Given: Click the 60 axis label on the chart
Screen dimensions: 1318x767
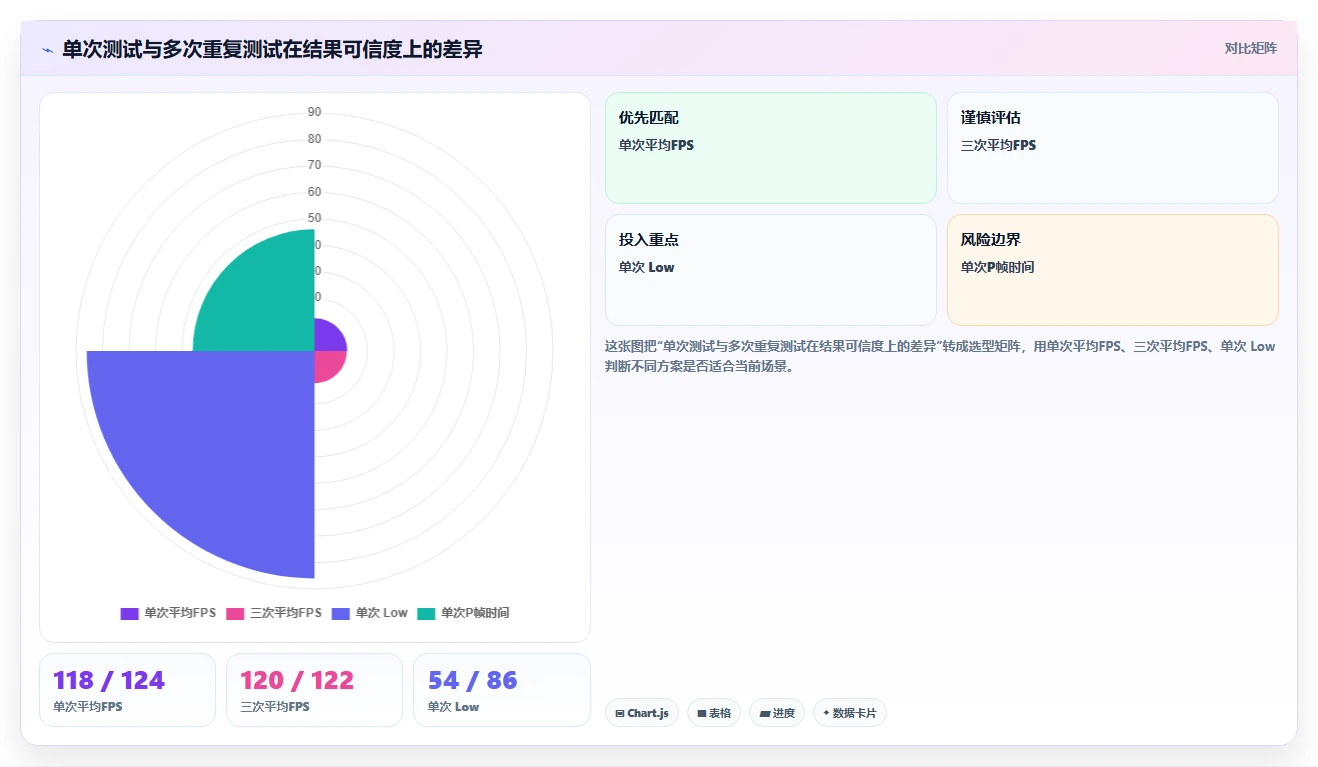Looking at the screenshot, I should pyautogui.click(x=315, y=192).
